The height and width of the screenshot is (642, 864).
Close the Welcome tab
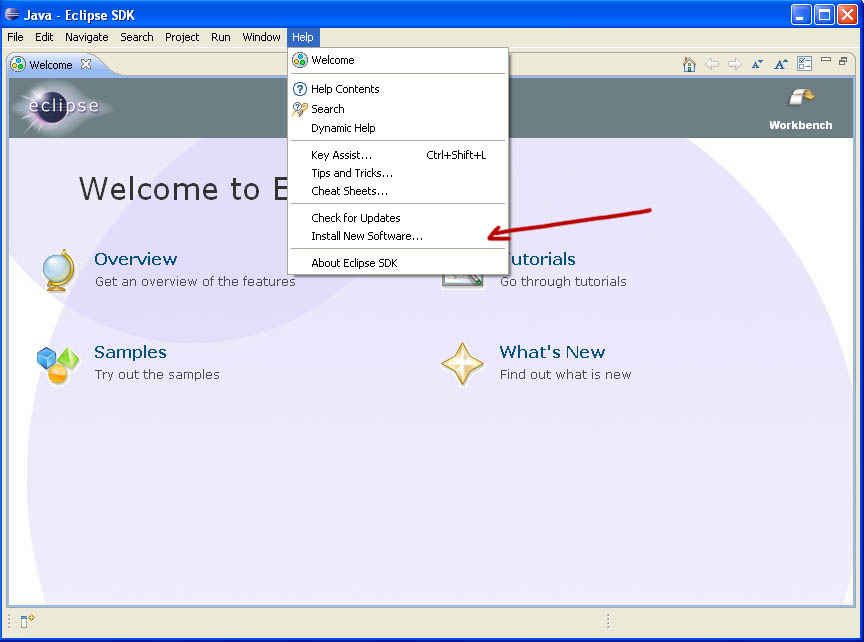click(x=86, y=64)
